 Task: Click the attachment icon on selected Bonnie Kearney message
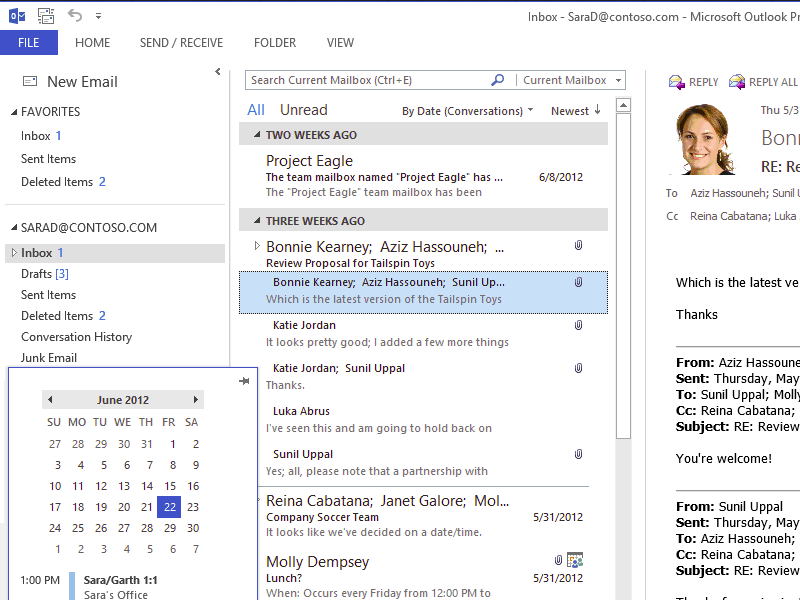[x=578, y=282]
